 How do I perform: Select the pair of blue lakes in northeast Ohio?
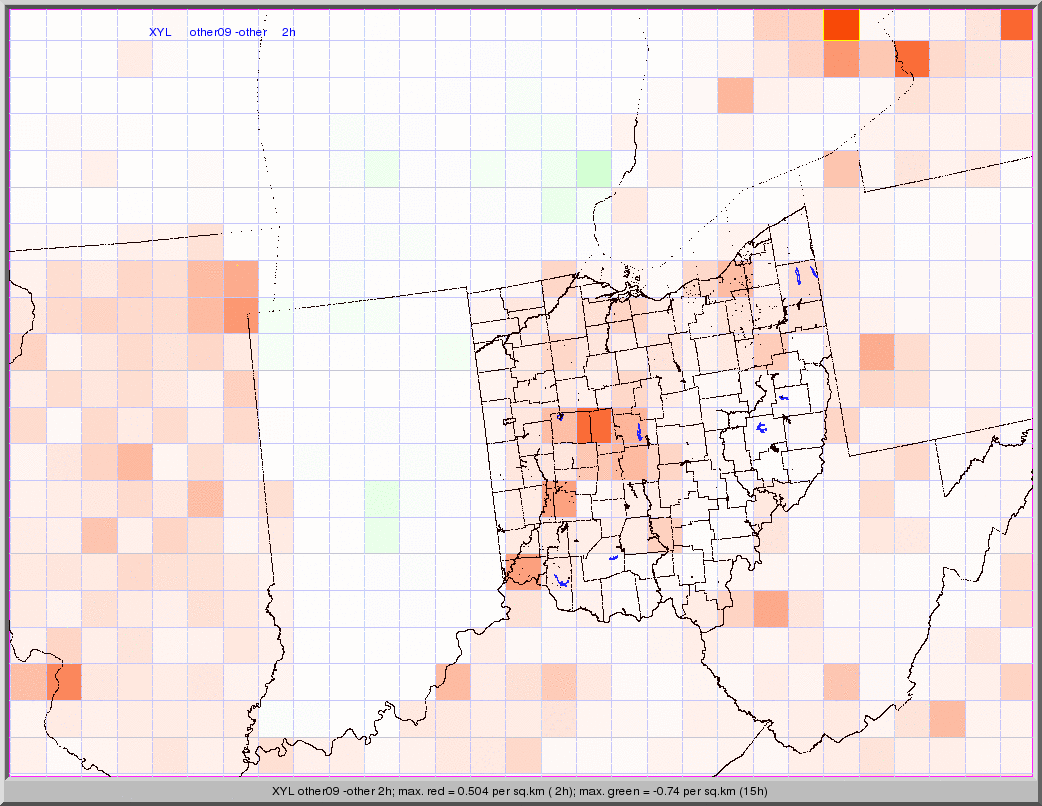pyautogui.click(x=806, y=273)
